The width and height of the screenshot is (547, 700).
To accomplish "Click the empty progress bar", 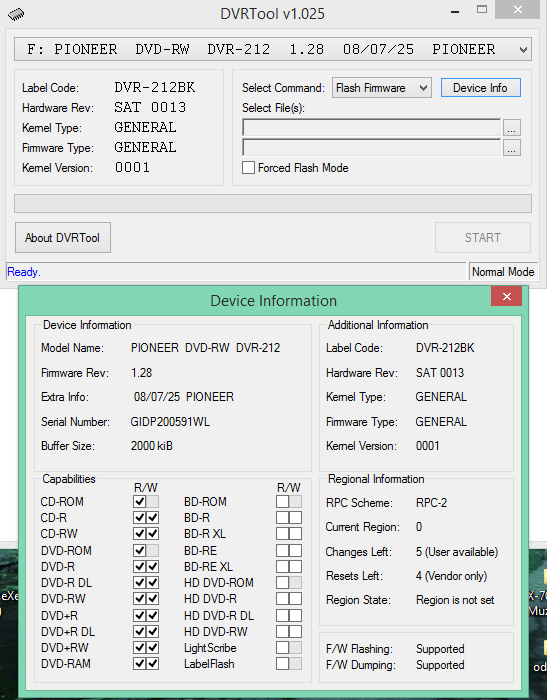I will [273, 204].
